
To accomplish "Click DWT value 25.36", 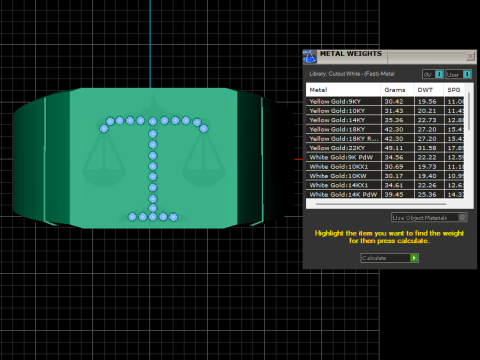I will 427,194.
